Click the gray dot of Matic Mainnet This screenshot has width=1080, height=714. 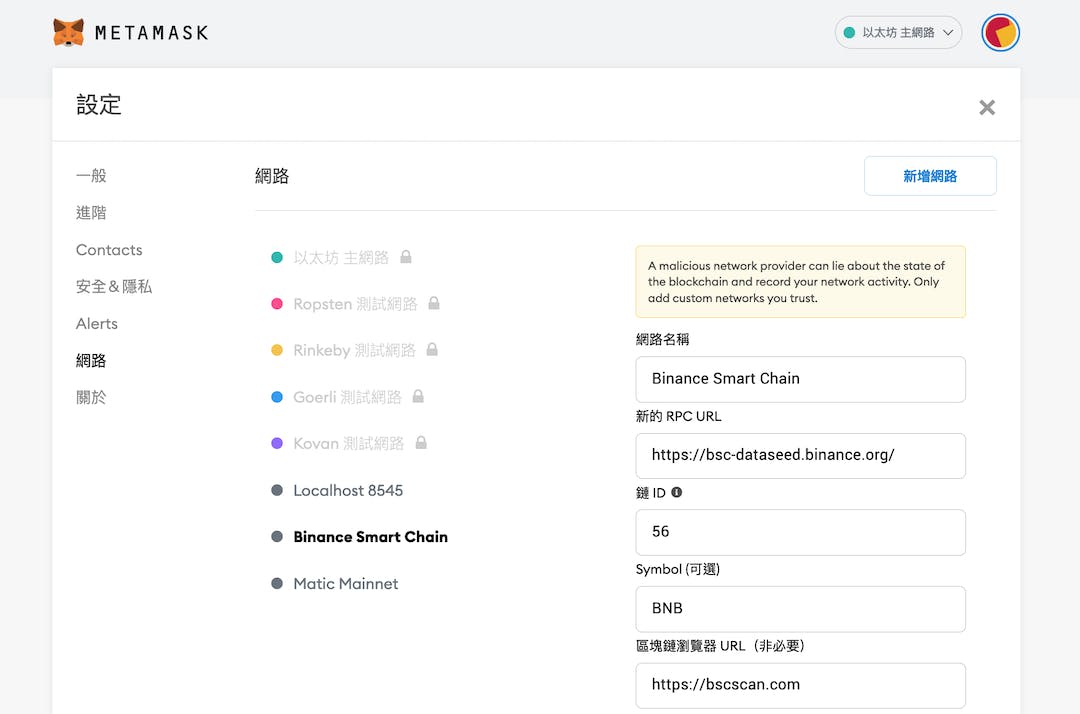coord(277,583)
